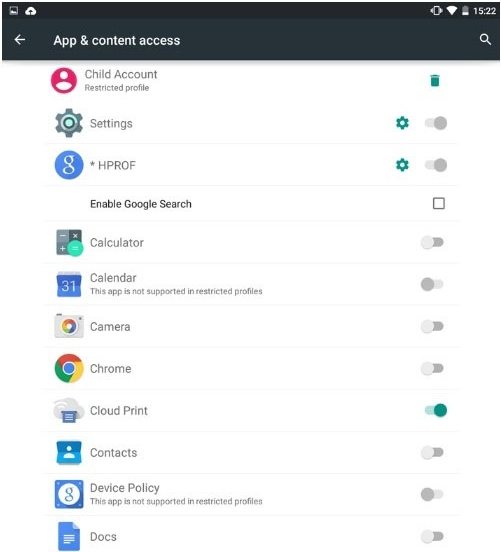Tap the Child Account profile name
Screen dimensions: 501x552
pyautogui.click(x=121, y=74)
